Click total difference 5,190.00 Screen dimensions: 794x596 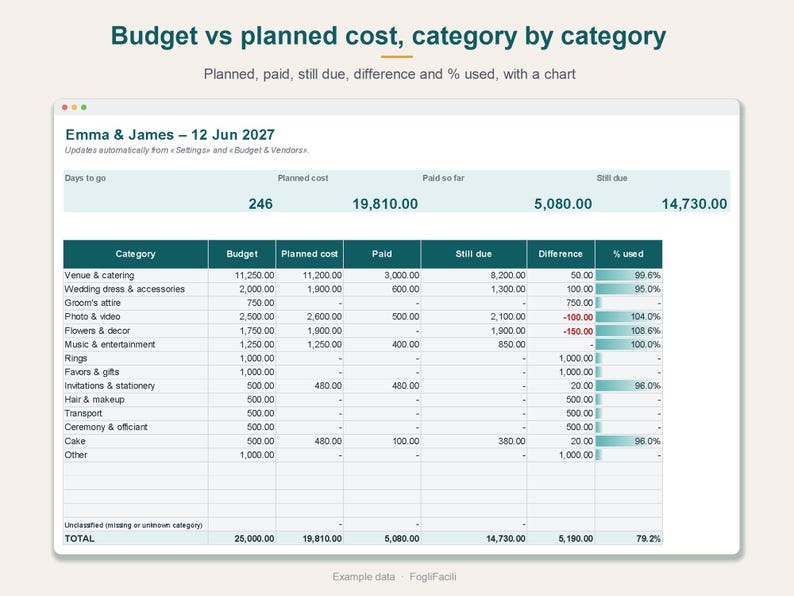click(x=561, y=538)
